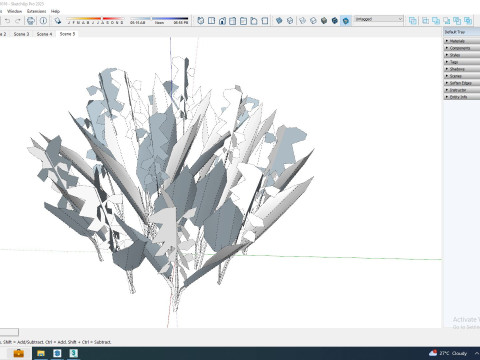The height and width of the screenshot is (360, 480).
Task: Expand the Shadows tray panel
Action: (x=462, y=69)
